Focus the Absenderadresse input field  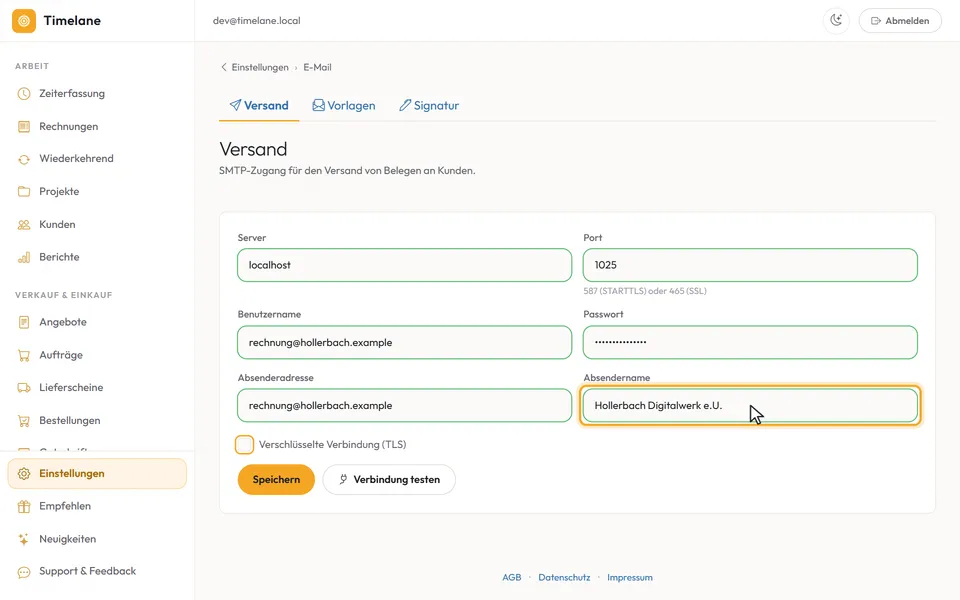pyautogui.click(x=405, y=405)
